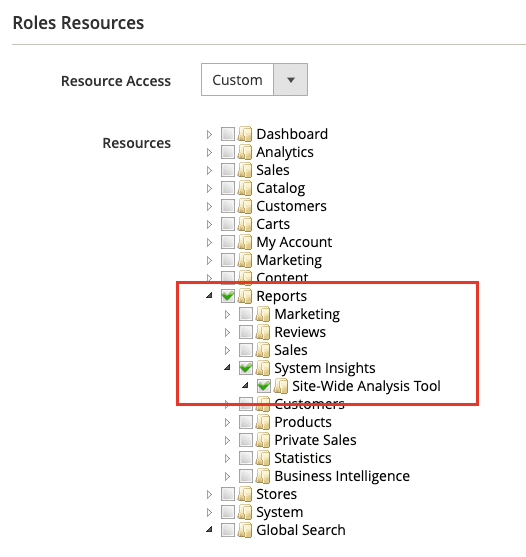Screen dimensions: 526x557
Task: Tick the Products checkbox
Action: [x=246, y=422]
